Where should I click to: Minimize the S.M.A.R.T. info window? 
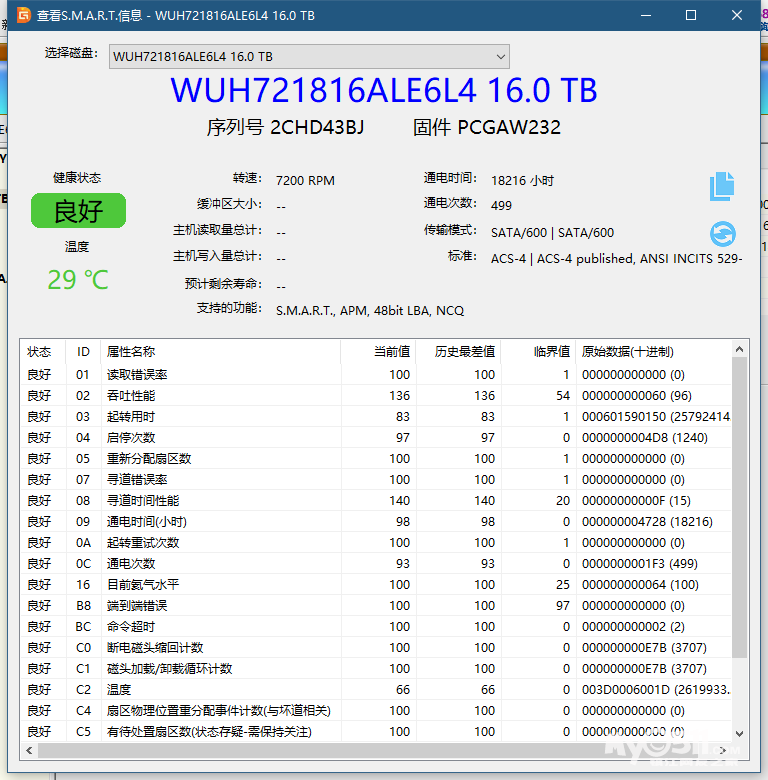tap(645, 15)
